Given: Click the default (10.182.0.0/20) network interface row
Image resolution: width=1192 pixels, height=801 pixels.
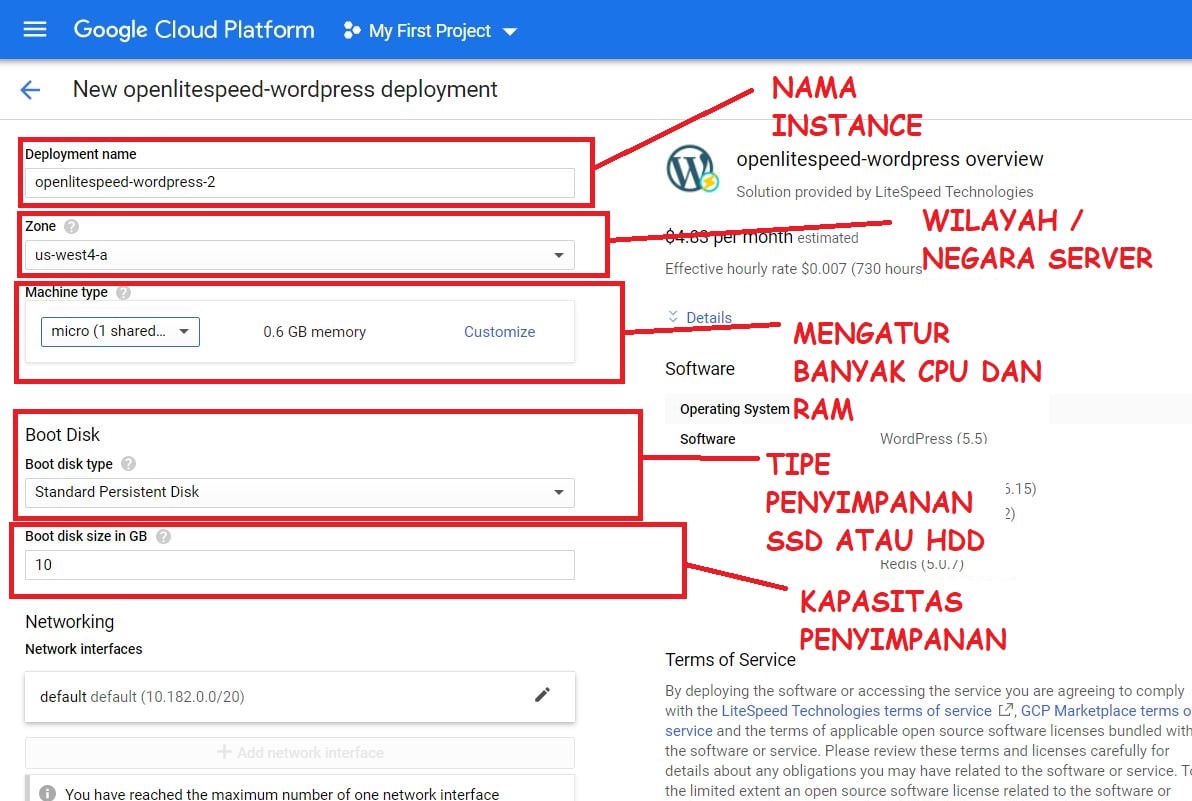Looking at the screenshot, I should tap(300, 697).
